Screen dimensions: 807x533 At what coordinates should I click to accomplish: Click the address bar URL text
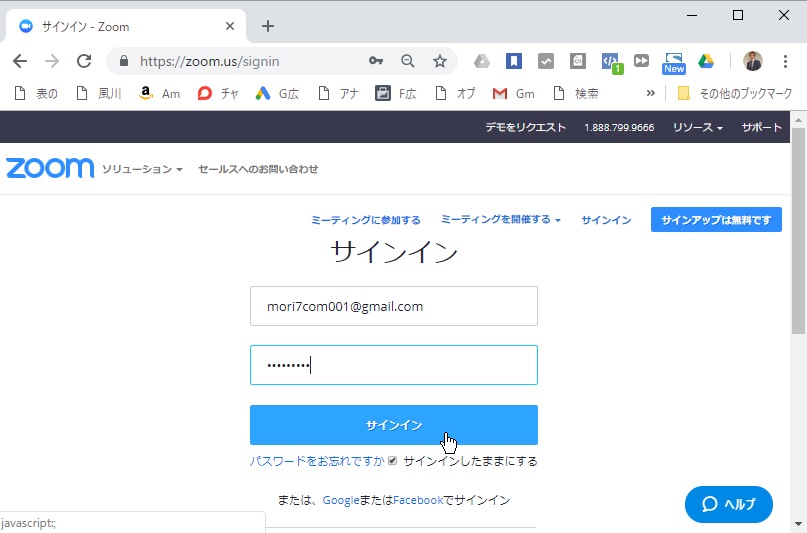pyautogui.click(x=209, y=61)
